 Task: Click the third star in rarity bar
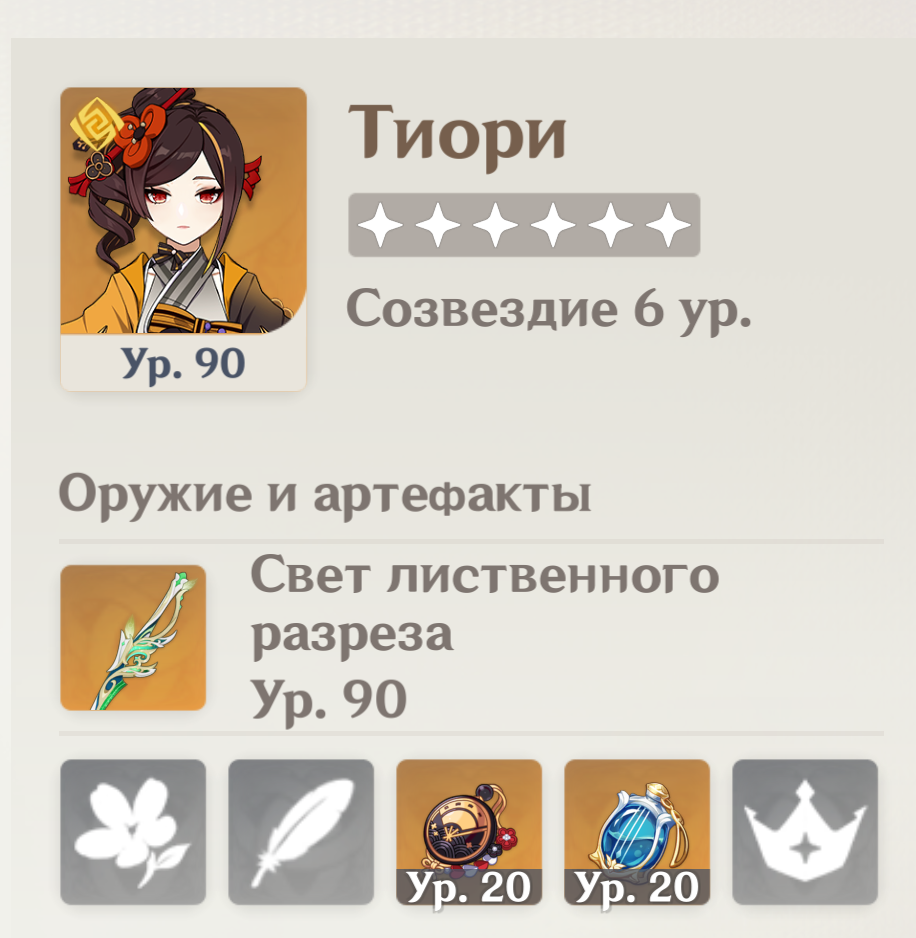(495, 225)
